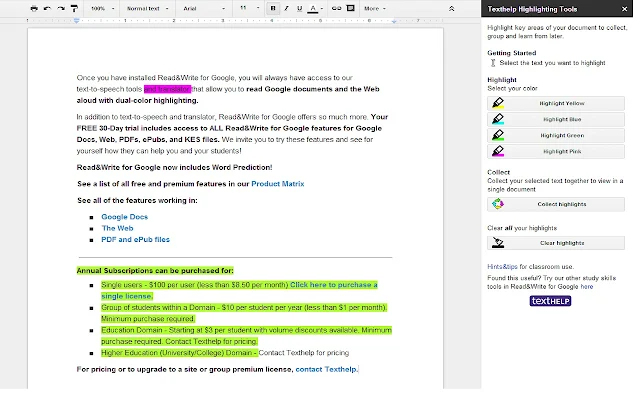Image resolution: width=640 pixels, height=400 pixels.
Task: Choose the Highlight Yellow color
Action: [x=556, y=103]
